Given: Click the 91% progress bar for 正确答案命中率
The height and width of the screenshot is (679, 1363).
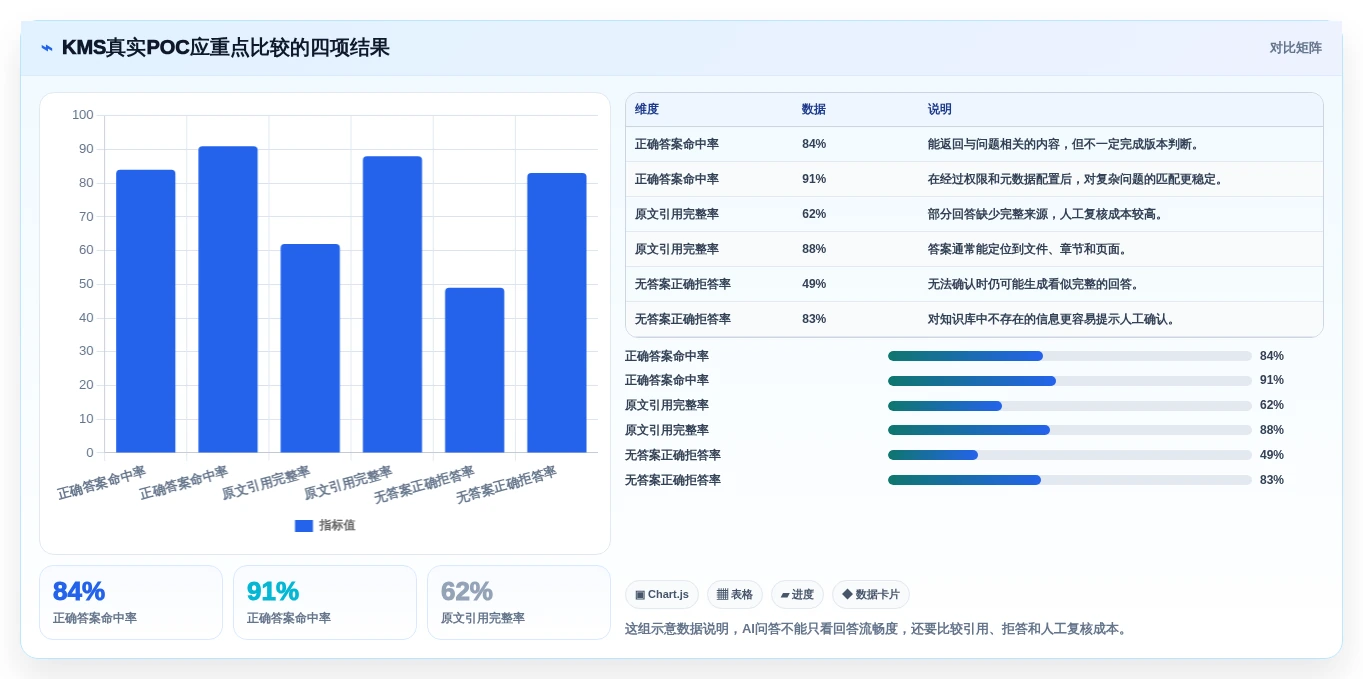Looking at the screenshot, I should click(1069, 381).
